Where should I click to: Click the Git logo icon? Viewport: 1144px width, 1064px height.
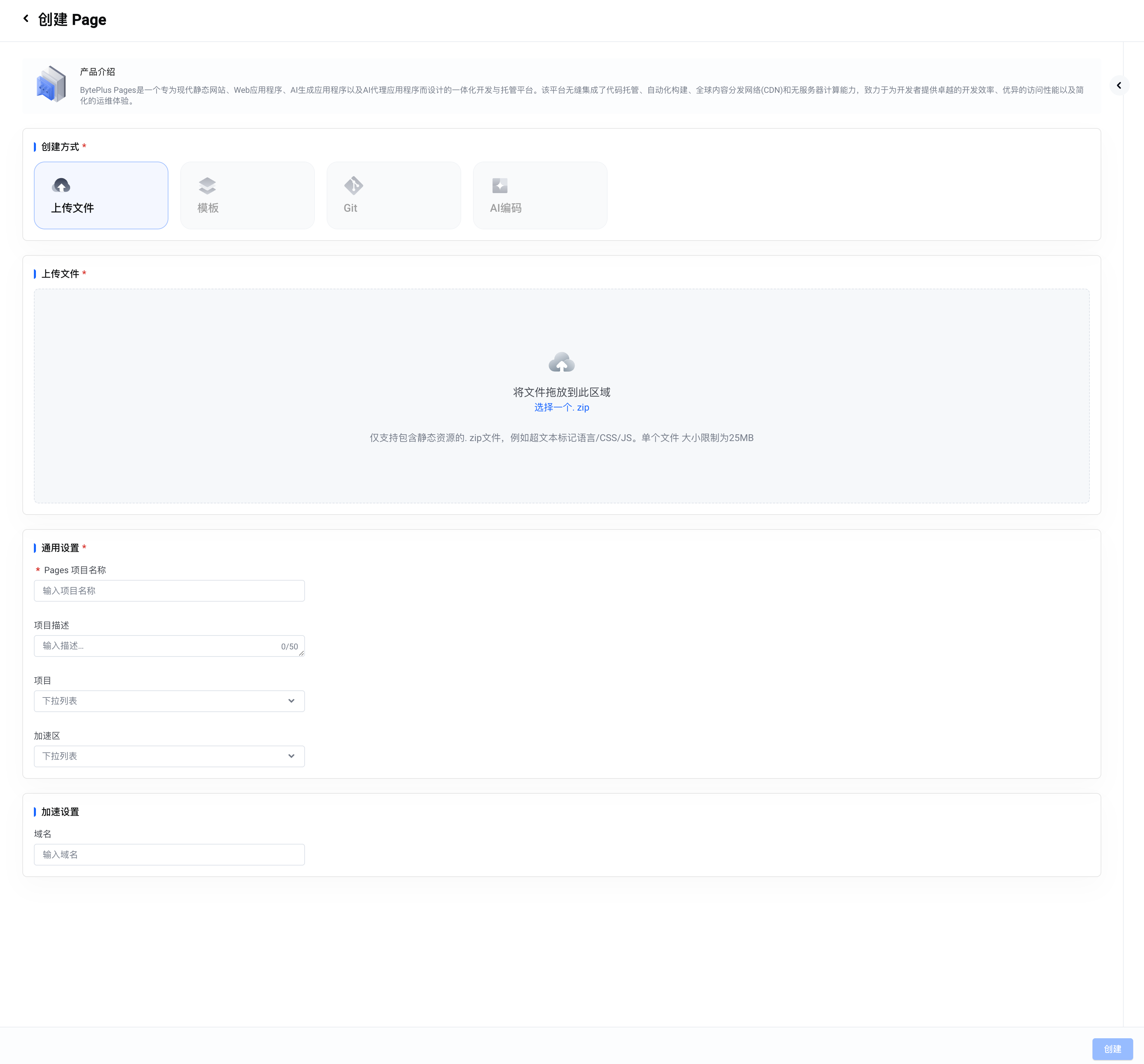353,185
